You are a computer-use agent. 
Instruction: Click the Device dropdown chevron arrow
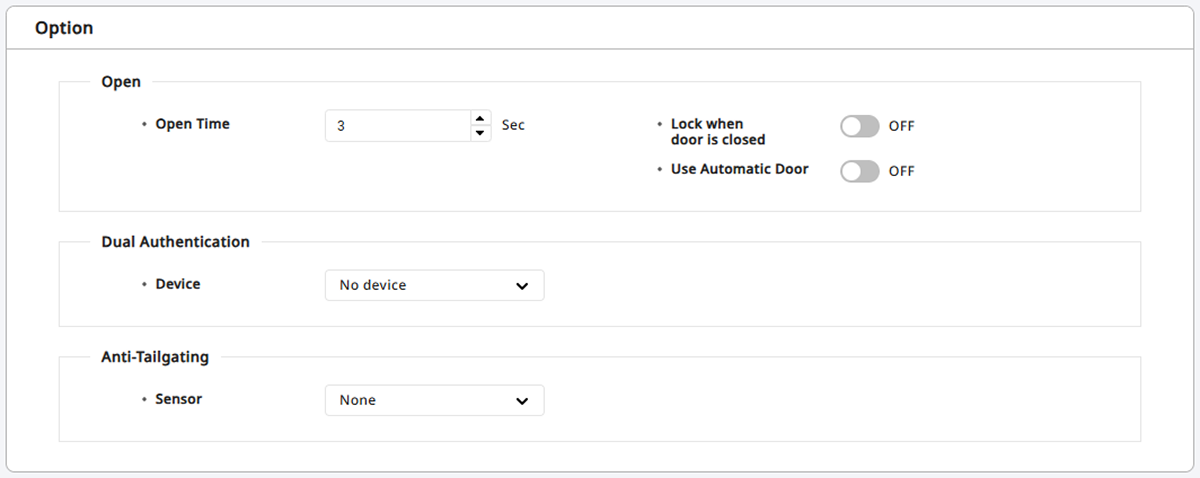(x=522, y=286)
